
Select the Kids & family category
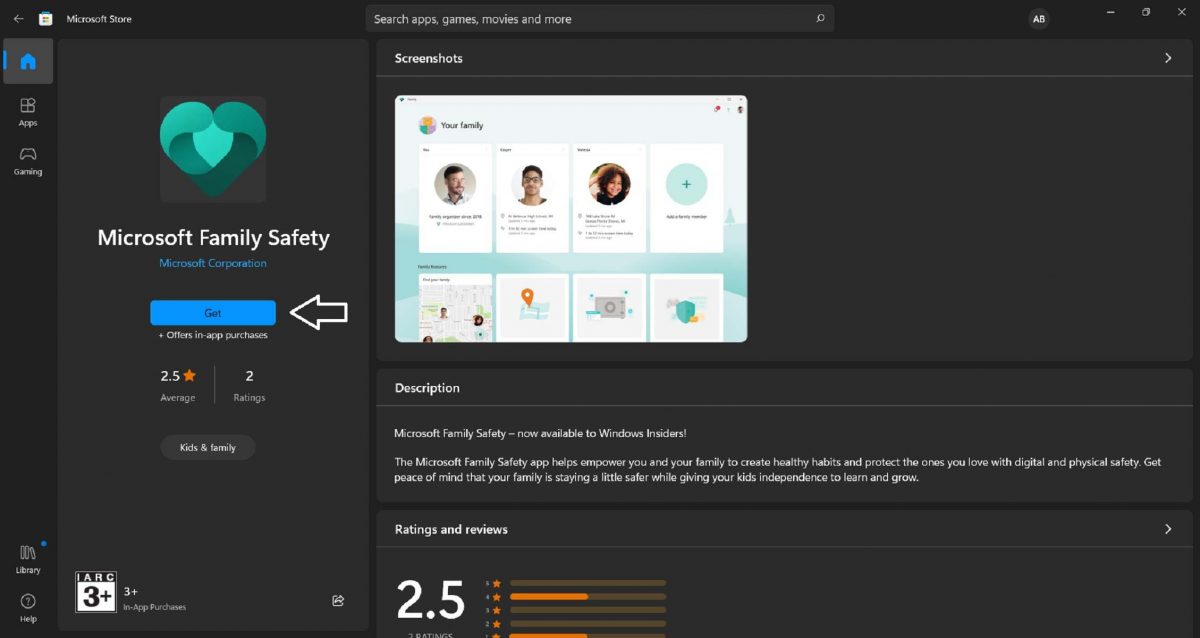pos(207,447)
